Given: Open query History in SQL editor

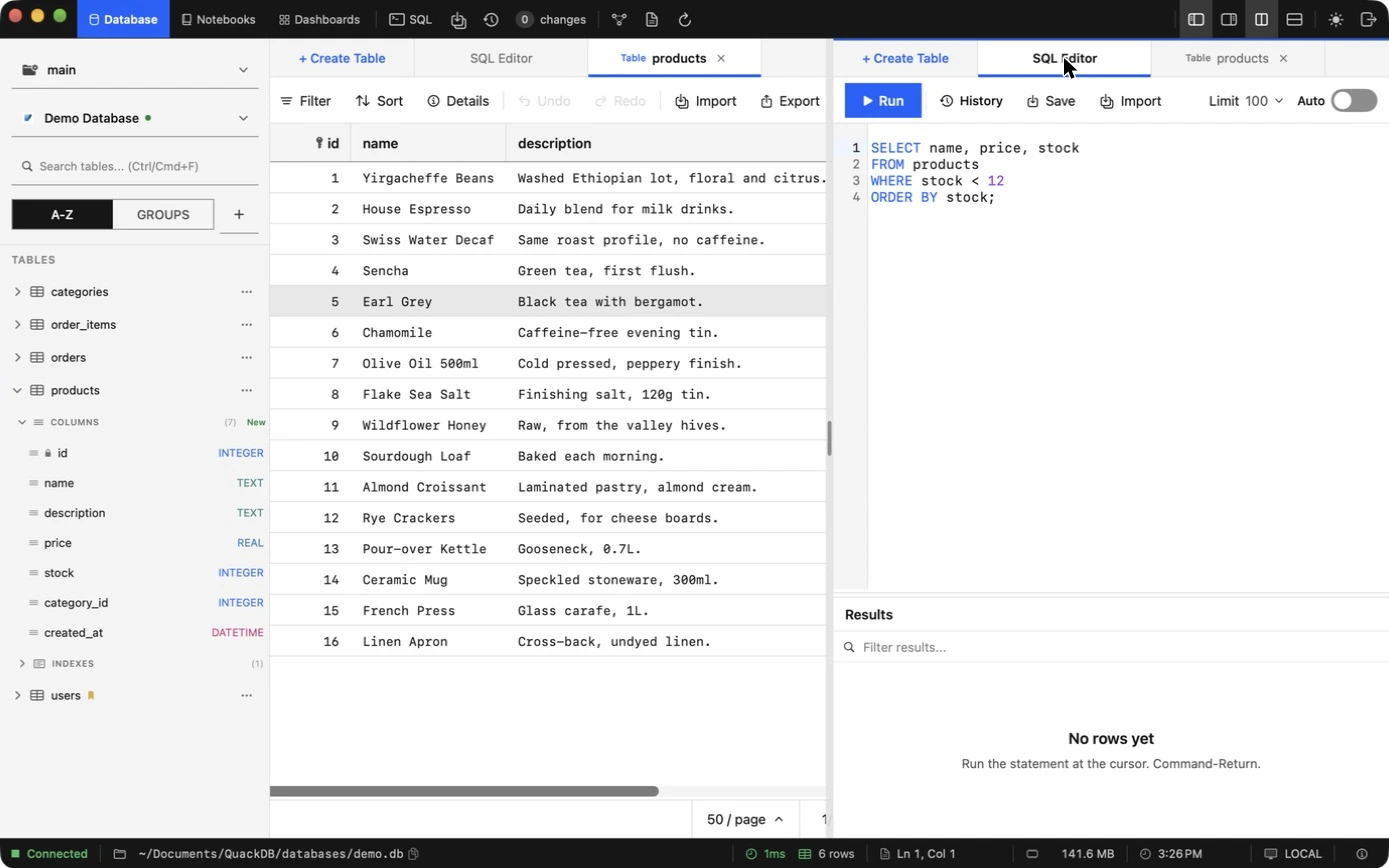Looking at the screenshot, I should [x=971, y=101].
